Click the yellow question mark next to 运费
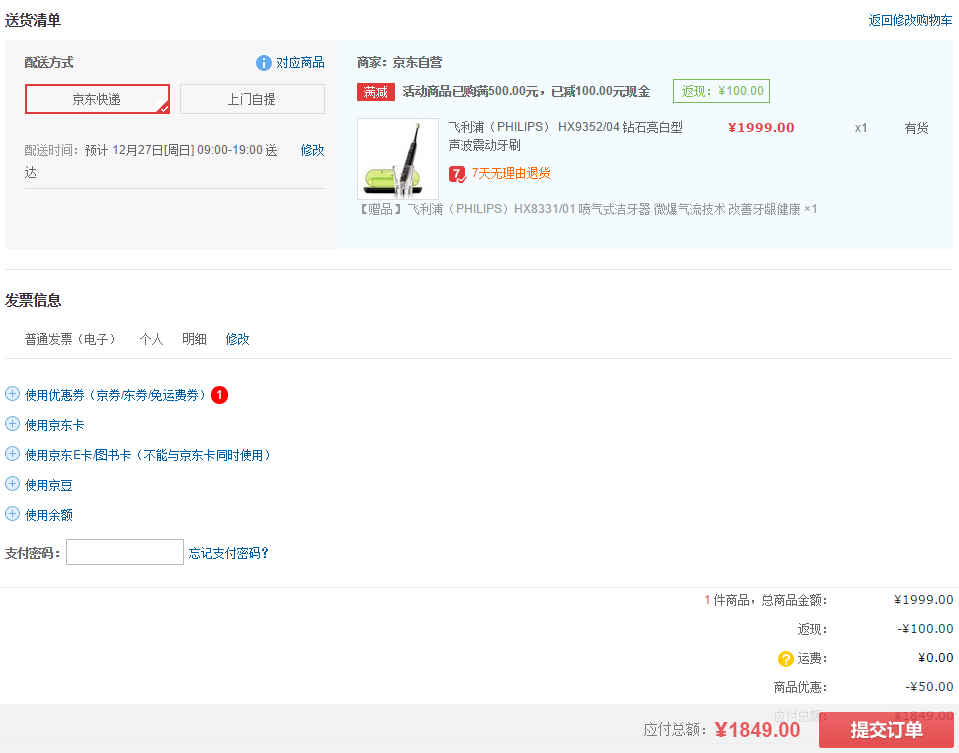The width and height of the screenshot is (959, 753). point(785,659)
